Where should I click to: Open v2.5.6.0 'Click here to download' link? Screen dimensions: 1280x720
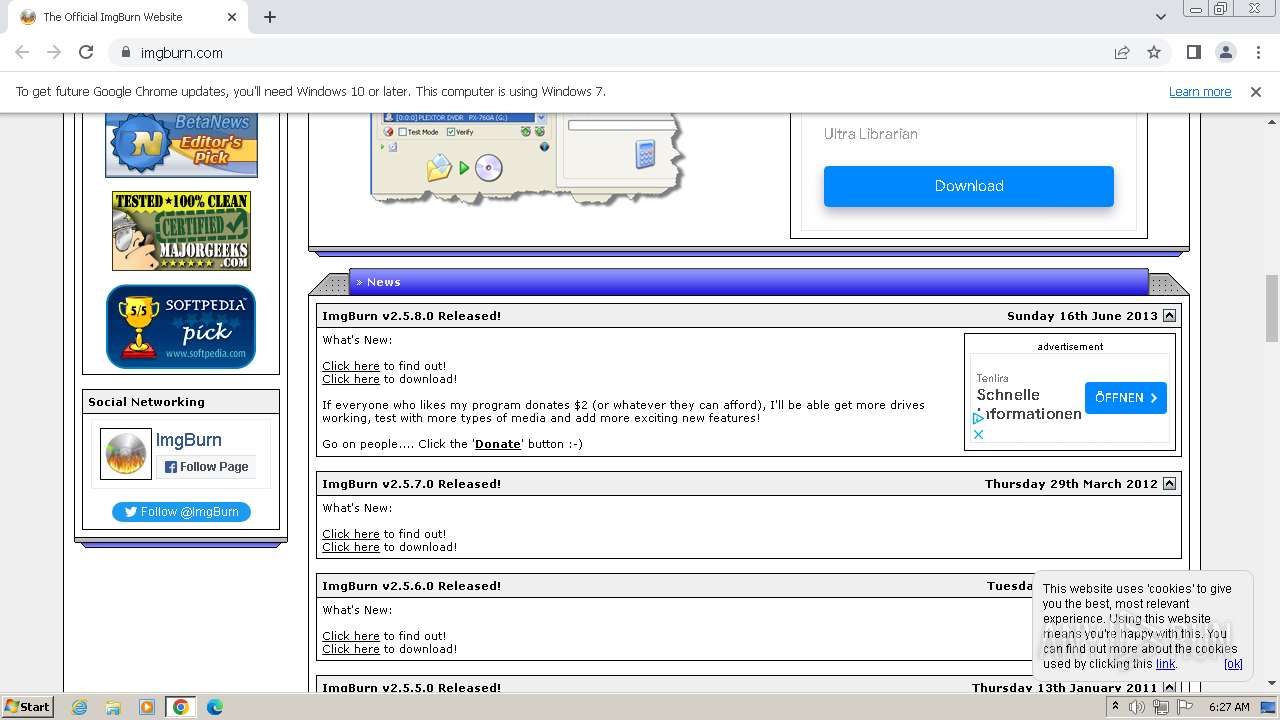351,649
